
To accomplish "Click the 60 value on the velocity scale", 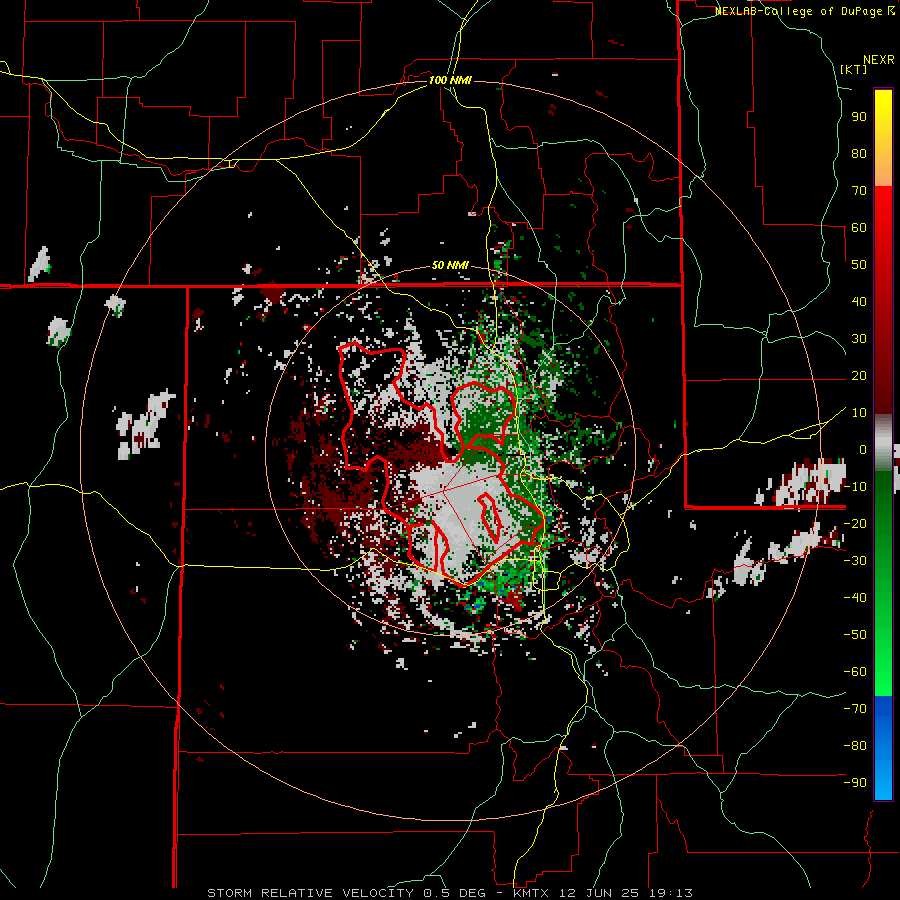I will (859, 228).
